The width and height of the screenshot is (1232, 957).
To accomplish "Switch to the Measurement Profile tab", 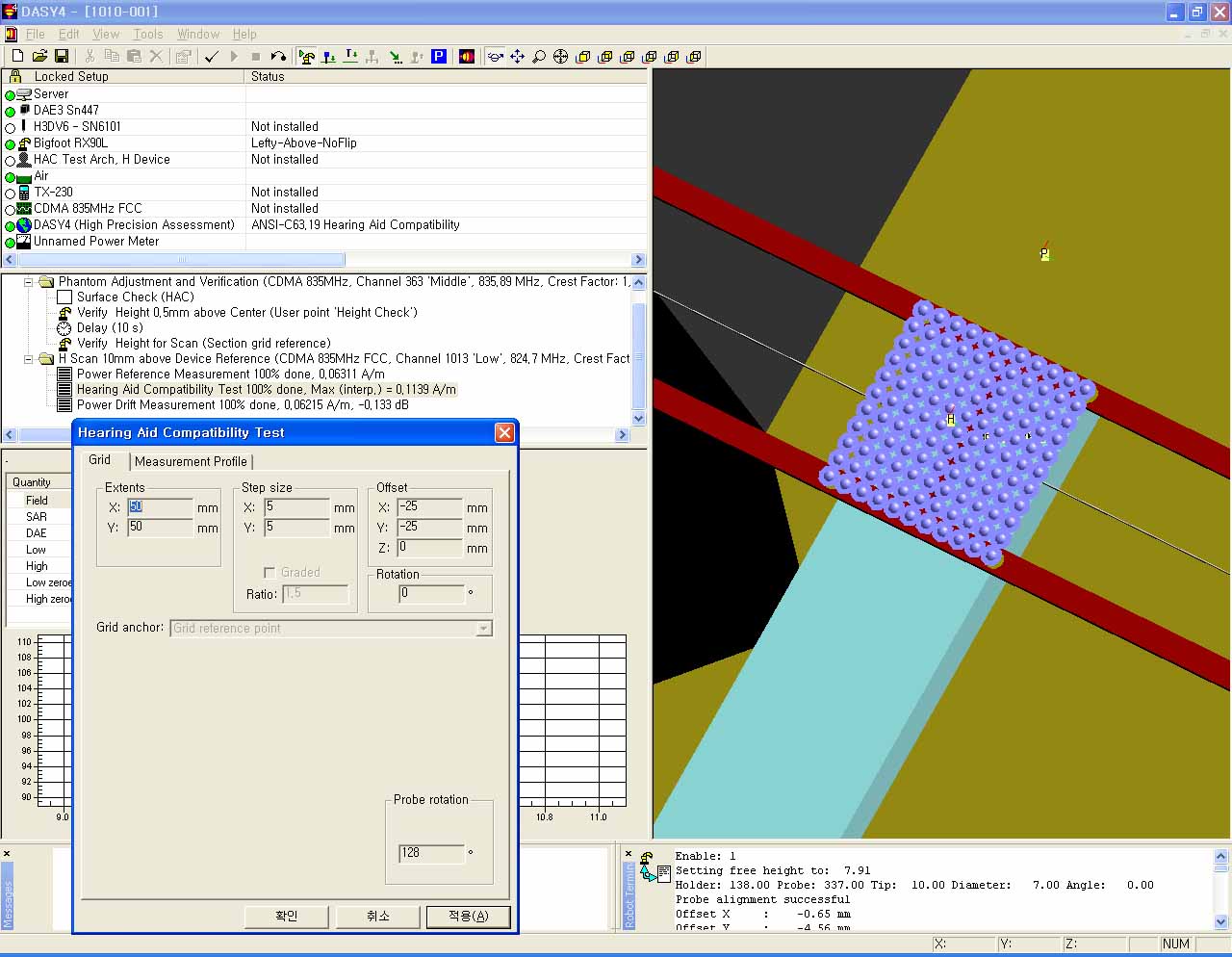I will (x=191, y=461).
